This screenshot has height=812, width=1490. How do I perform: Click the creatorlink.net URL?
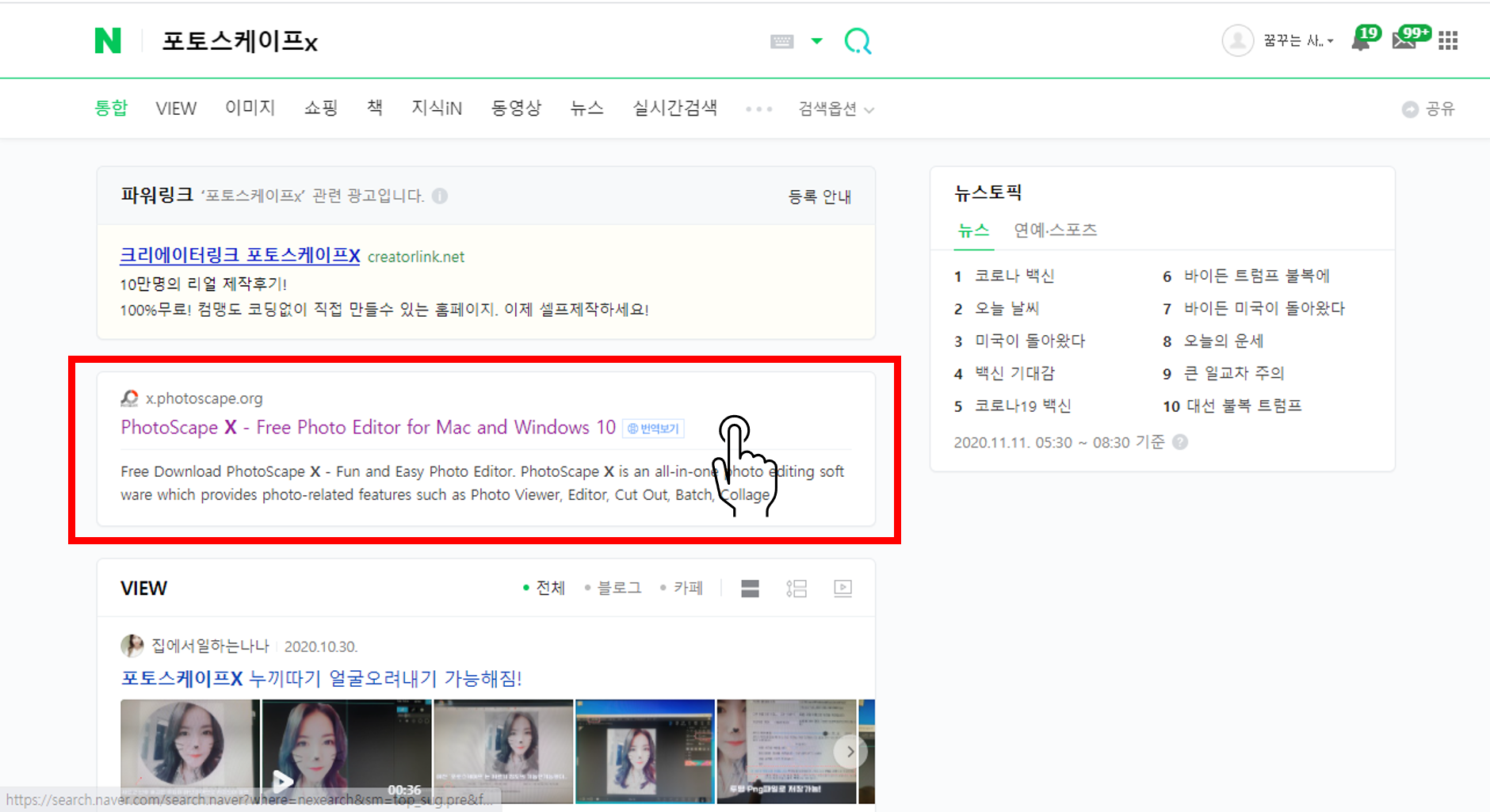click(x=416, y=257)
